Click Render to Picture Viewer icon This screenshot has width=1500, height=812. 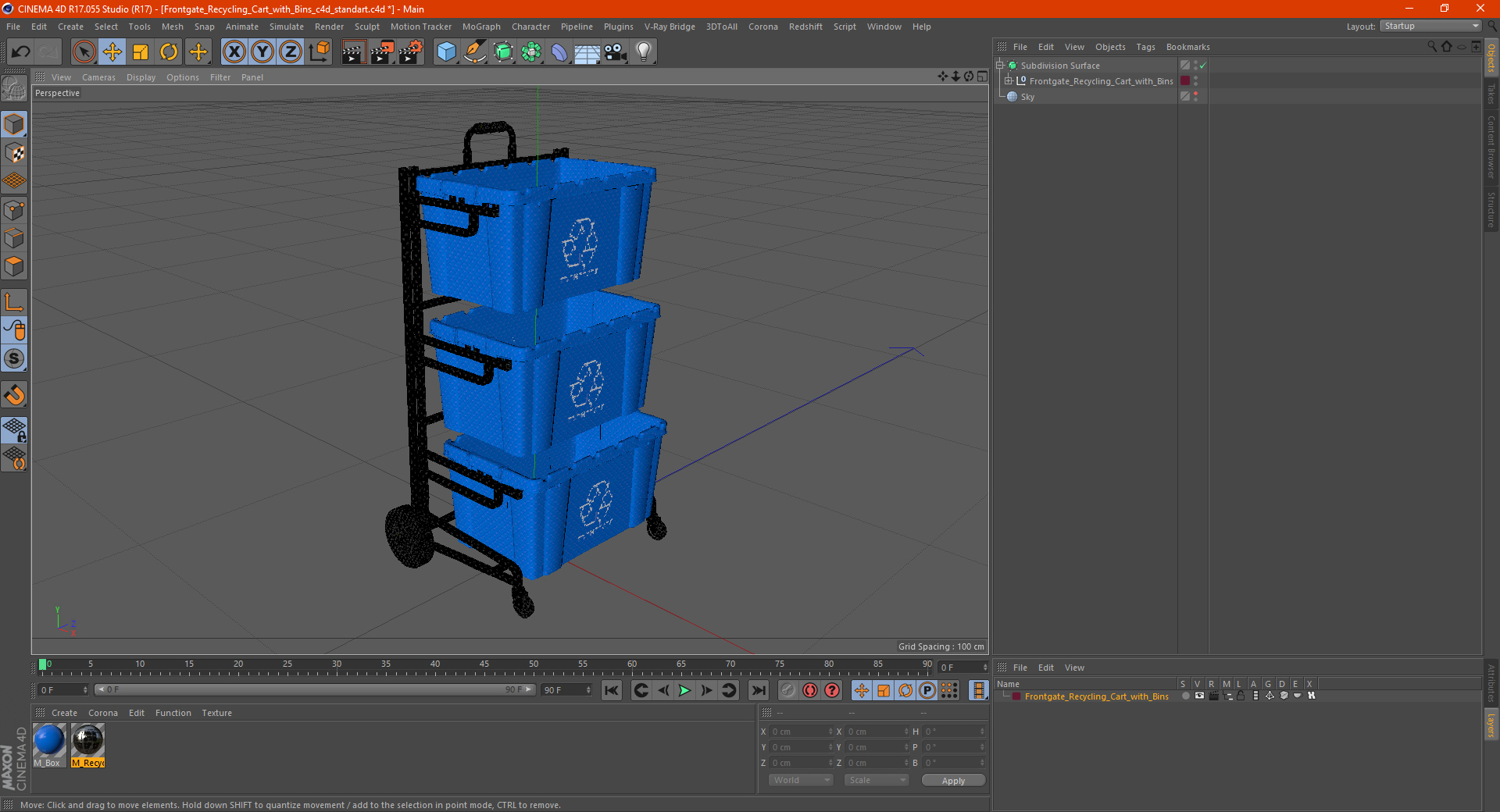[382, 52]
